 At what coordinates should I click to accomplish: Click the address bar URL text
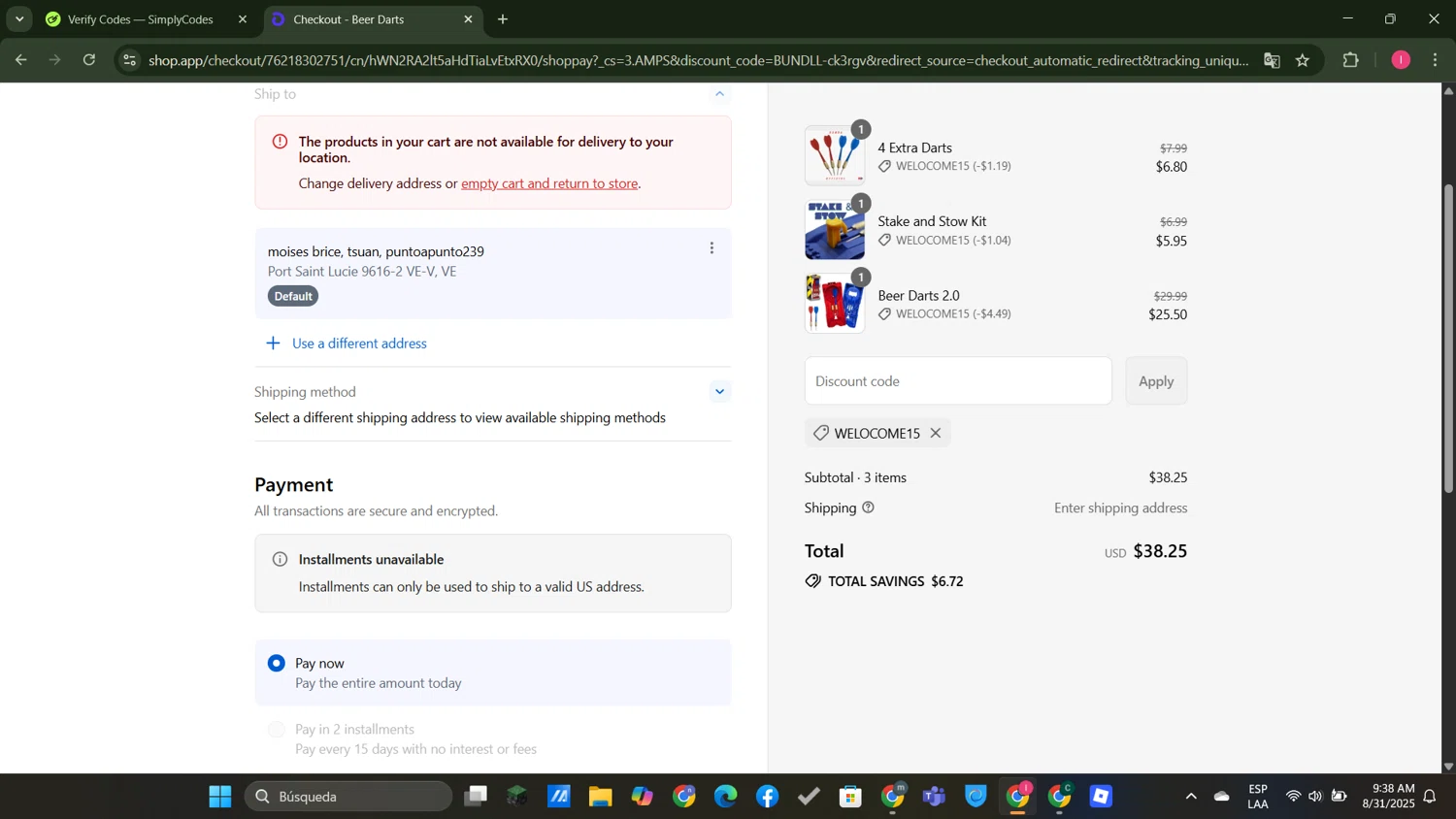tap(698, 60)
